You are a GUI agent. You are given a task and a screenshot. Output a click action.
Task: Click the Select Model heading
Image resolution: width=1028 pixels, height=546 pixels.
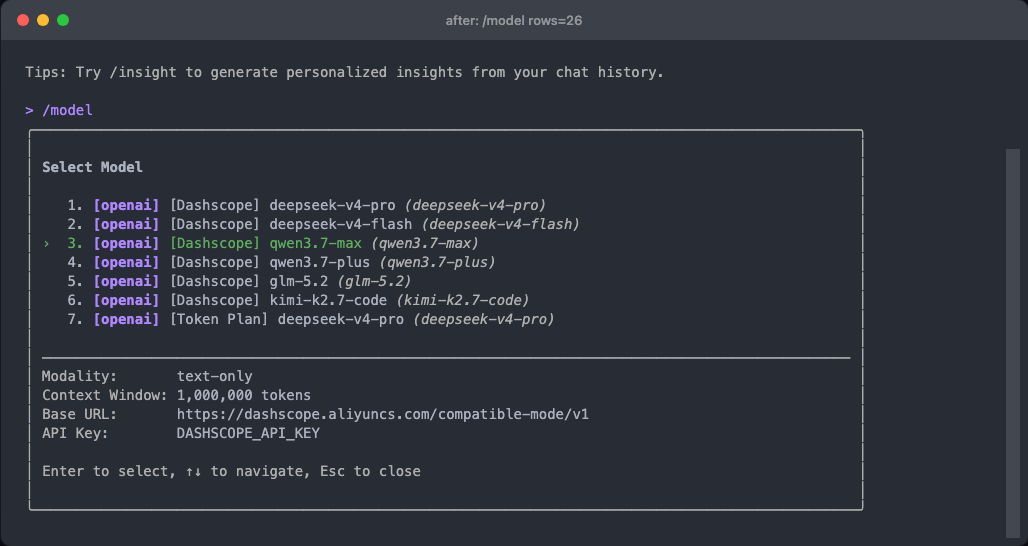point(92,167)
